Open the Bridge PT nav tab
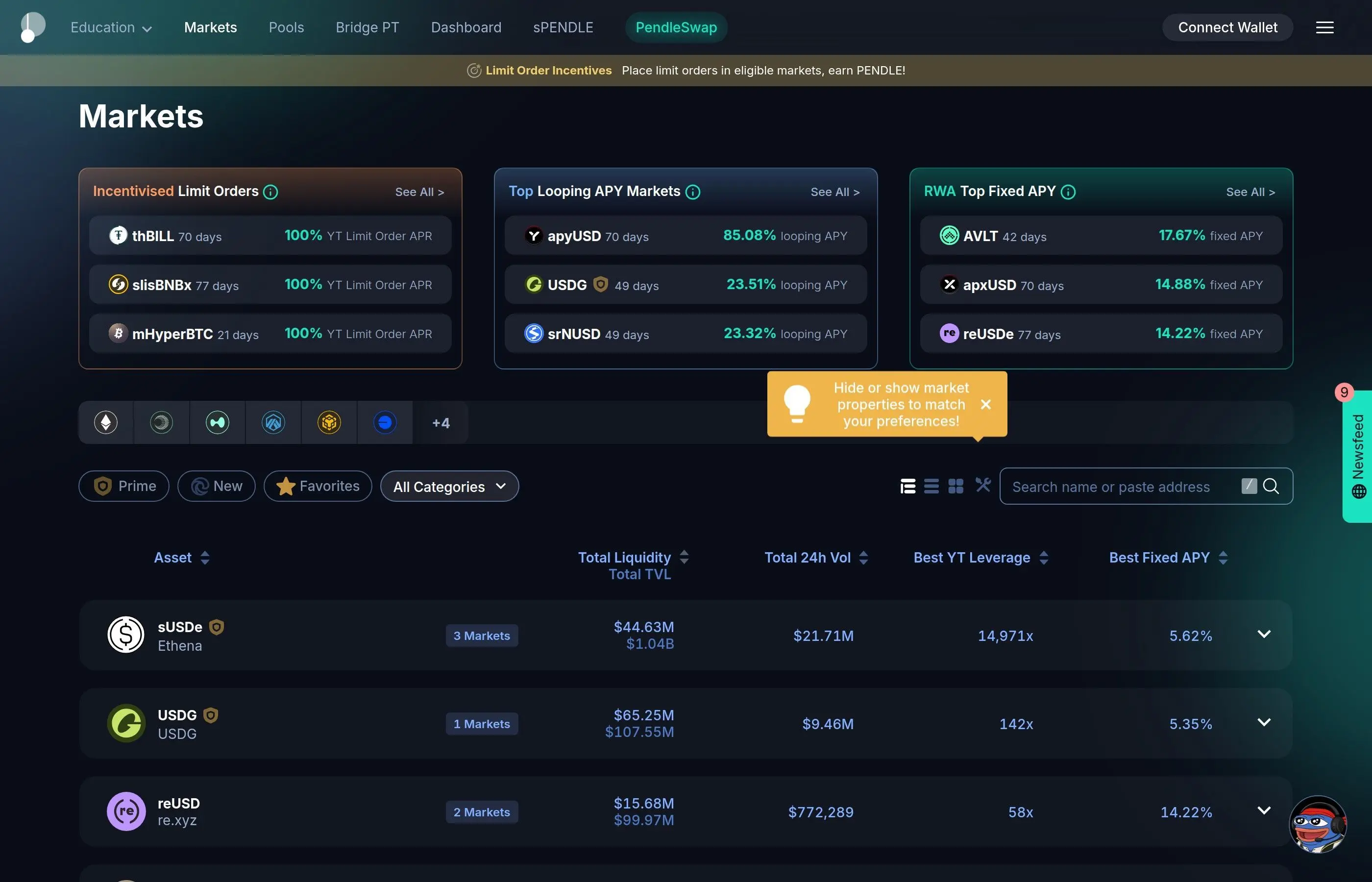1372x882 pixels. [x=367, y=27]
